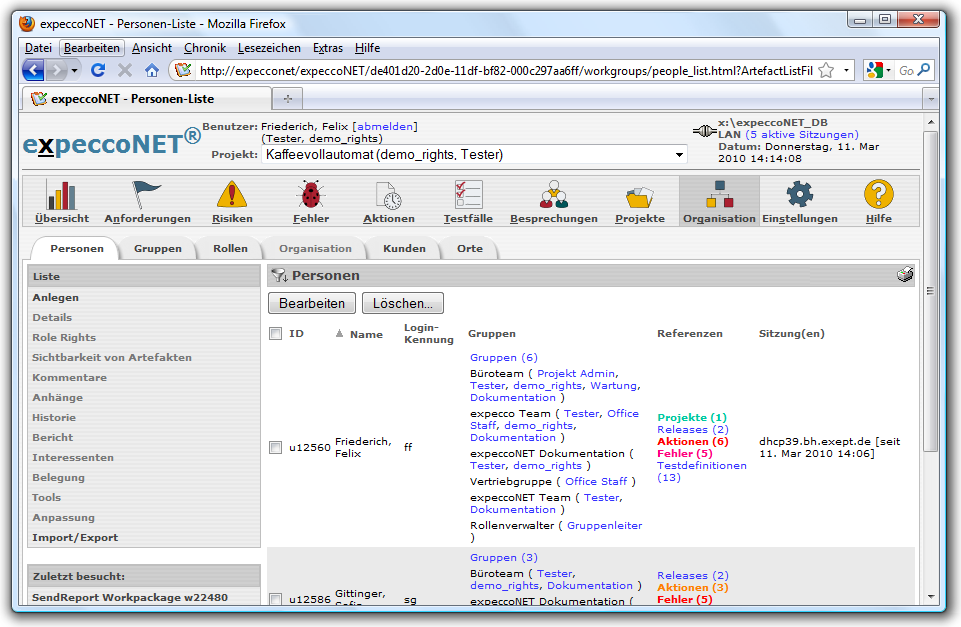Open Einstellungen gear icon
This screenshot has width=961, height=627.
click(x=800, y=195)
